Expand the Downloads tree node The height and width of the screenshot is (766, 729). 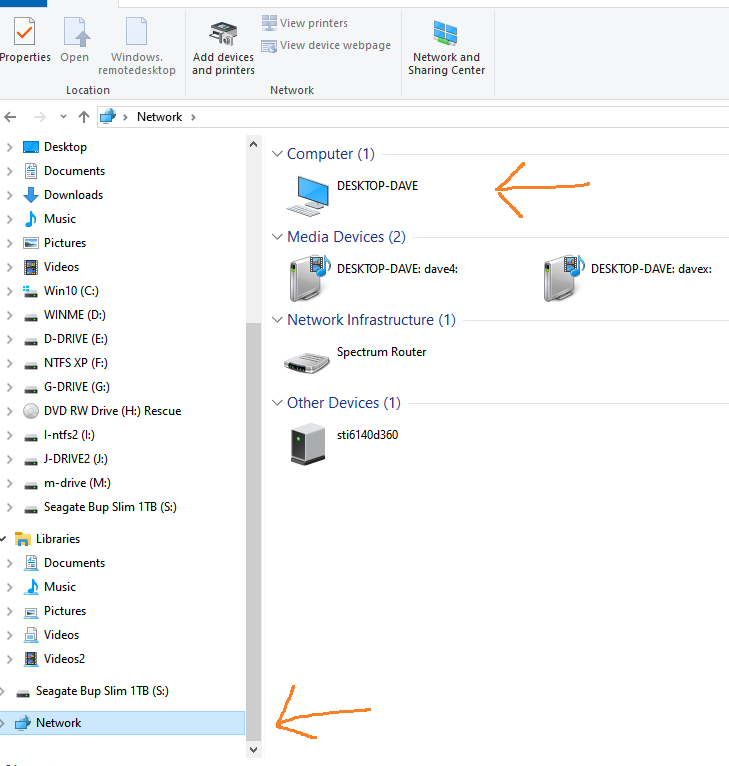(x=9, y=195)
